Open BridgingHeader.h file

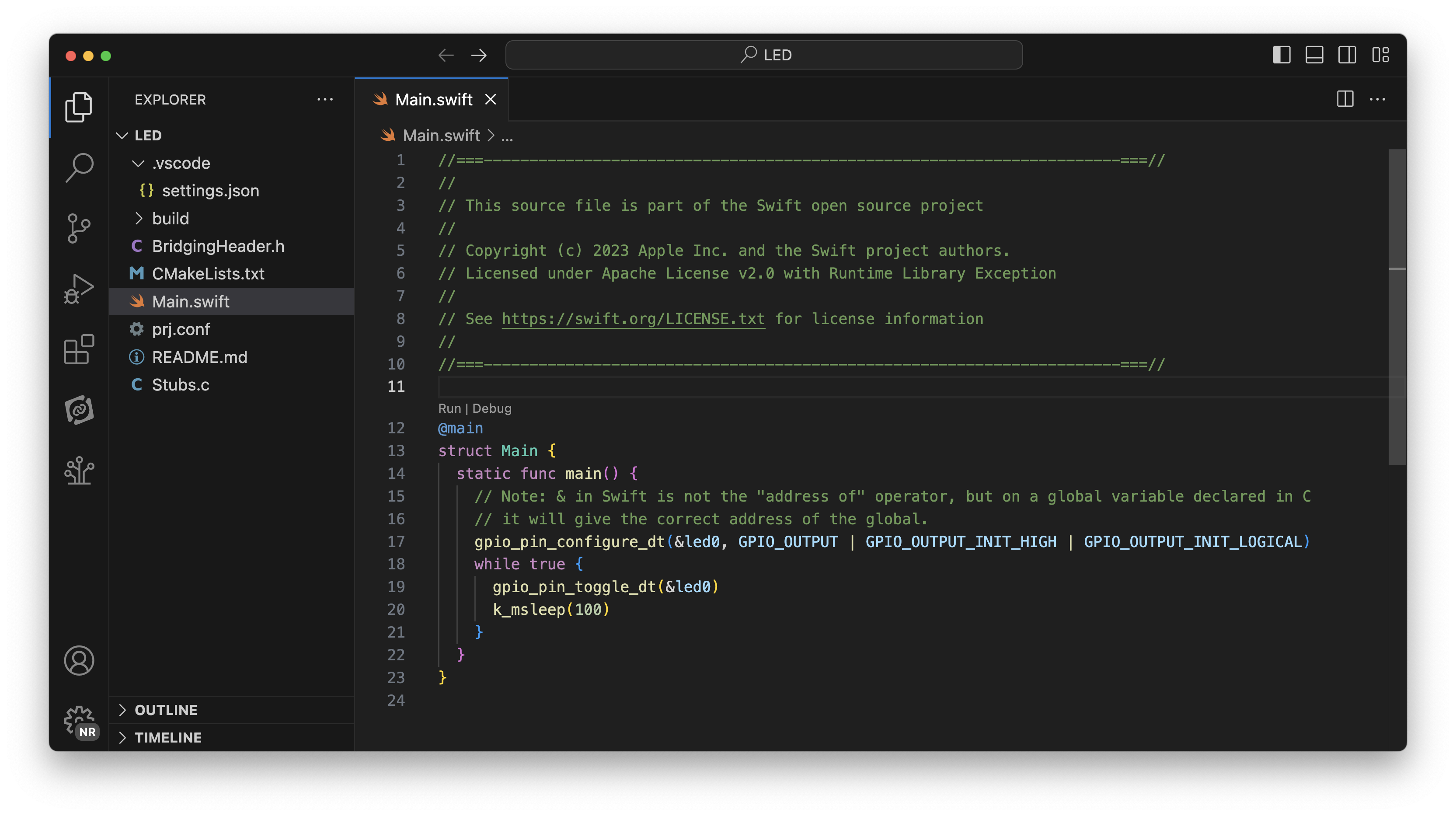232,246
